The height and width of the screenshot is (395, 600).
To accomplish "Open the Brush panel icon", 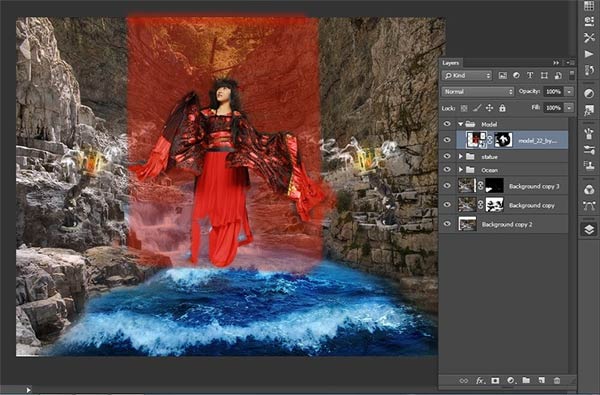I will (x=589, y=134).
